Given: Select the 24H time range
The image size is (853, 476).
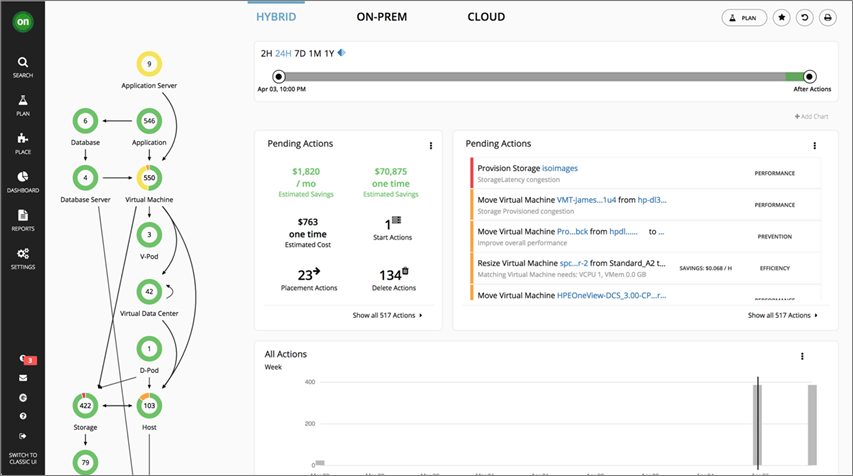Looking at the screenshot, I should (283, 53).
